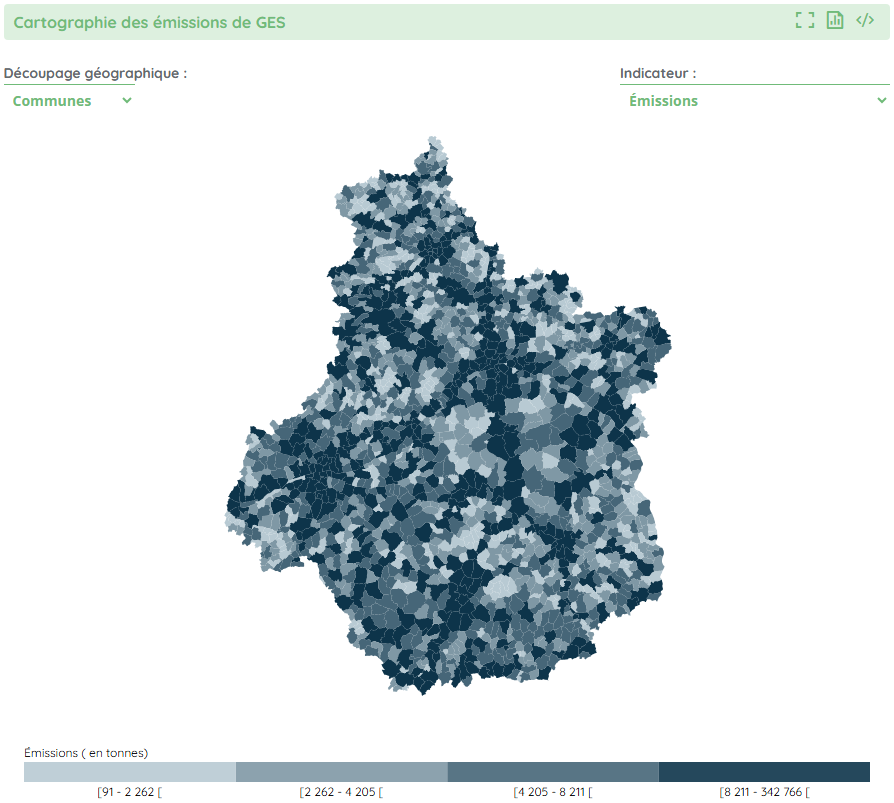The width and height of the screenshot is (894, 803).
Task: Click the legend range 8 211 - 342 766
Action: pos(764,792)
